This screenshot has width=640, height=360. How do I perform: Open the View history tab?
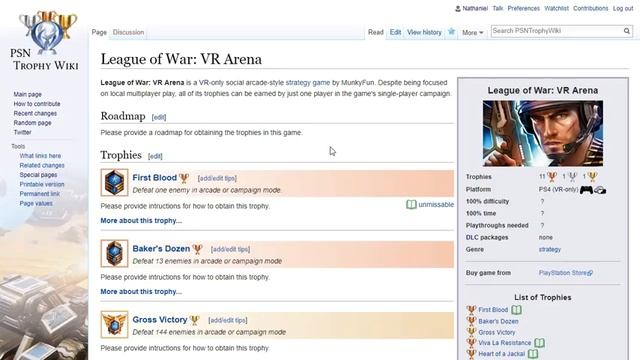(x=424, y=32)
